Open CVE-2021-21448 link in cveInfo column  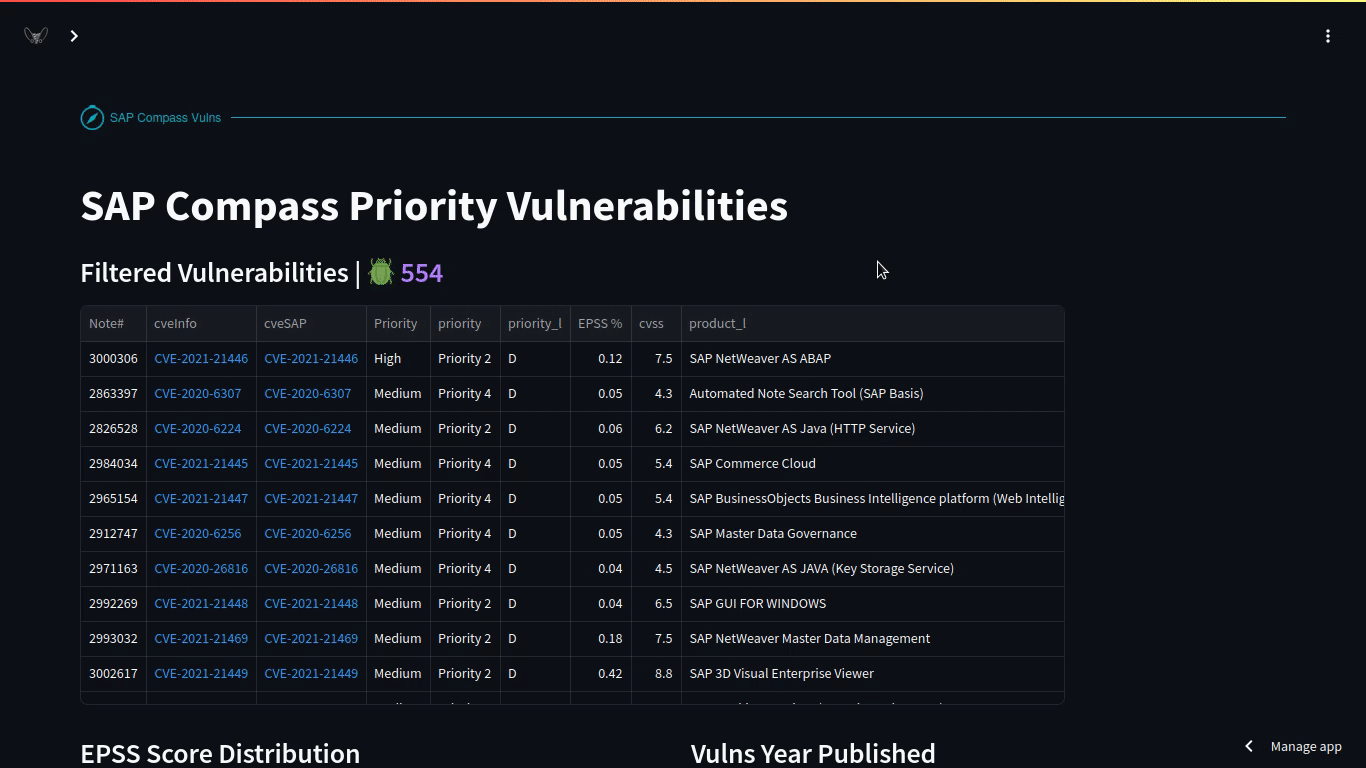pyautogui.click(x=201, y=604)
